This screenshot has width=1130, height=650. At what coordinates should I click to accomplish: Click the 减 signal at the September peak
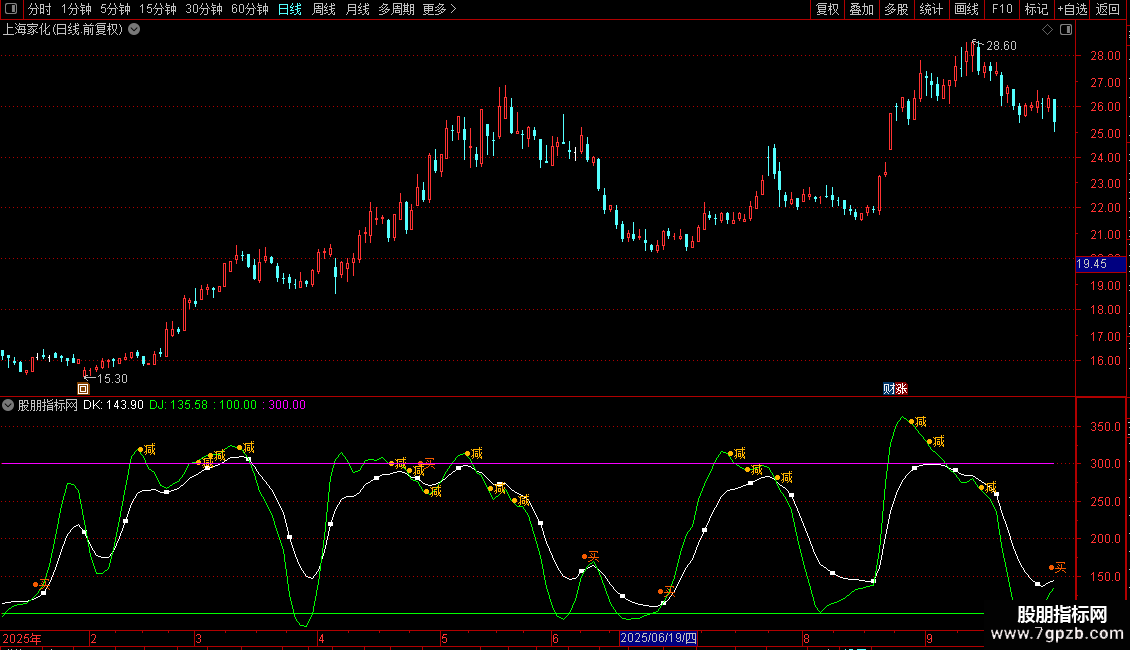pos(920,422)
